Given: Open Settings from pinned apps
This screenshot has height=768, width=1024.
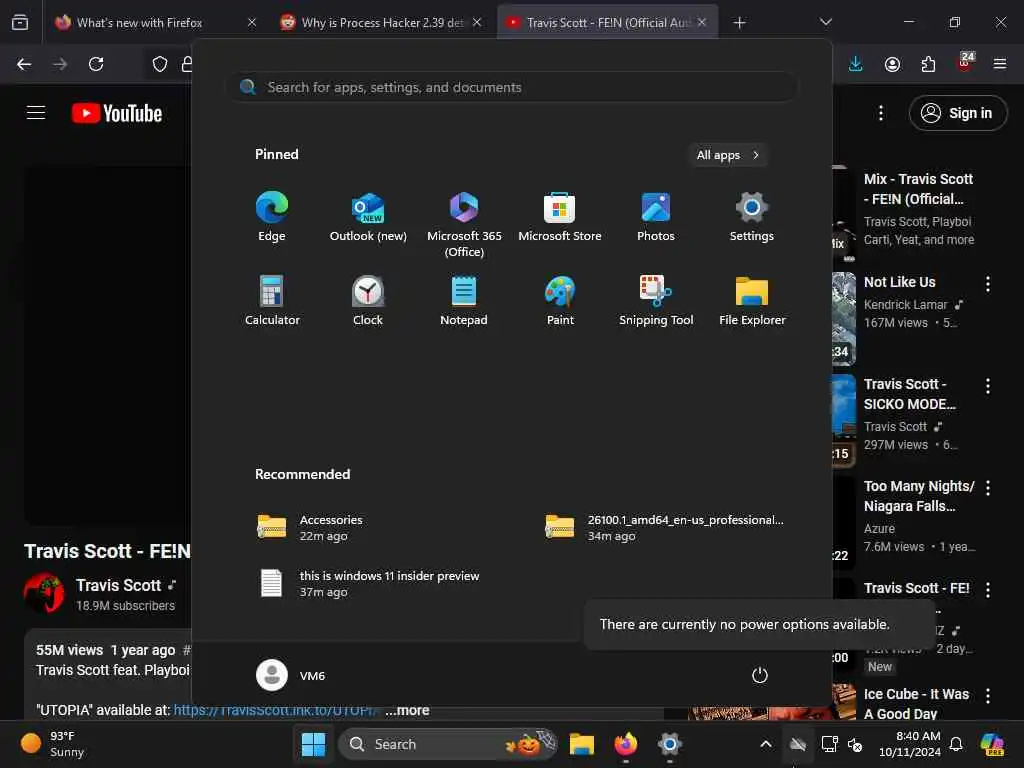Looking at the screenshot, I should tap(752, 217).
